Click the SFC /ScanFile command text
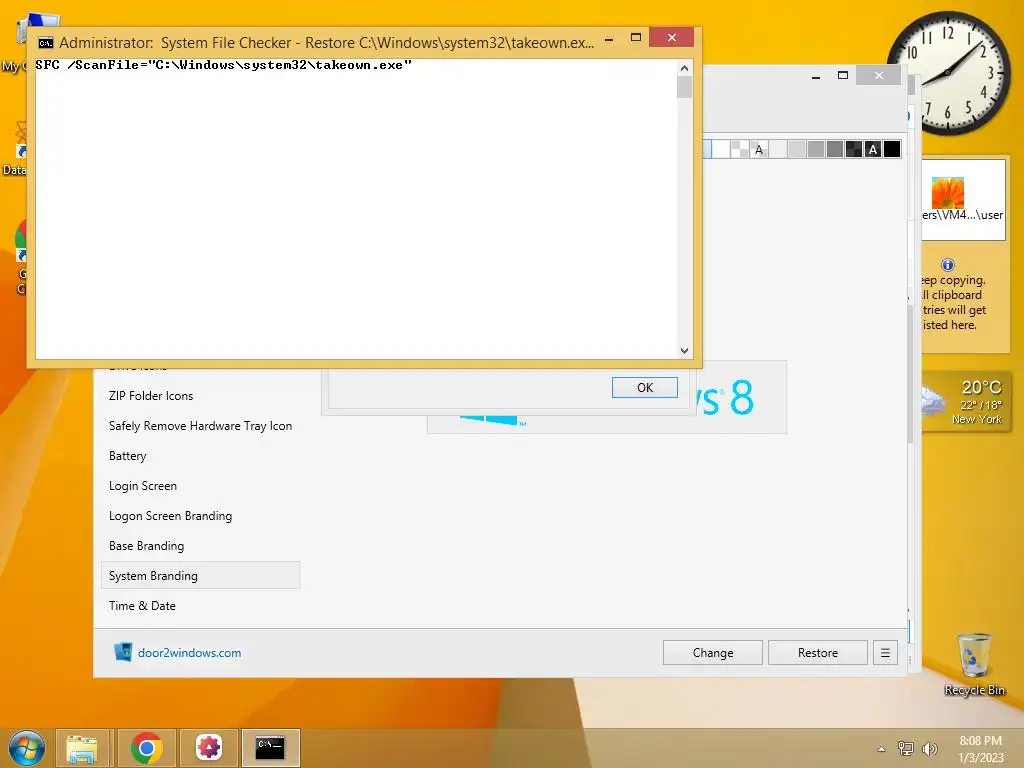The image size is (1024, 768). click(x=223, y=65)
